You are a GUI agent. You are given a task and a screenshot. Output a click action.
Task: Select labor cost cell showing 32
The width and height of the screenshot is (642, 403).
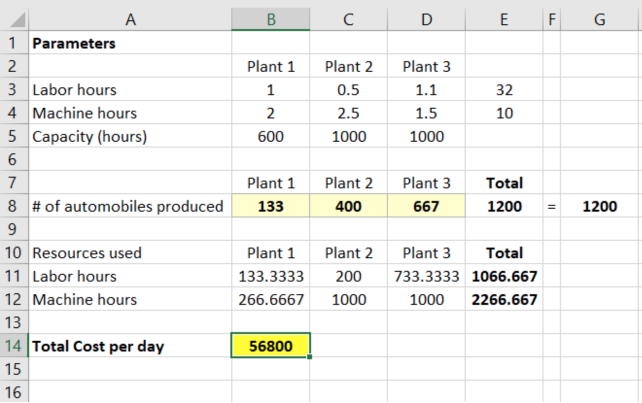[504, 89]
